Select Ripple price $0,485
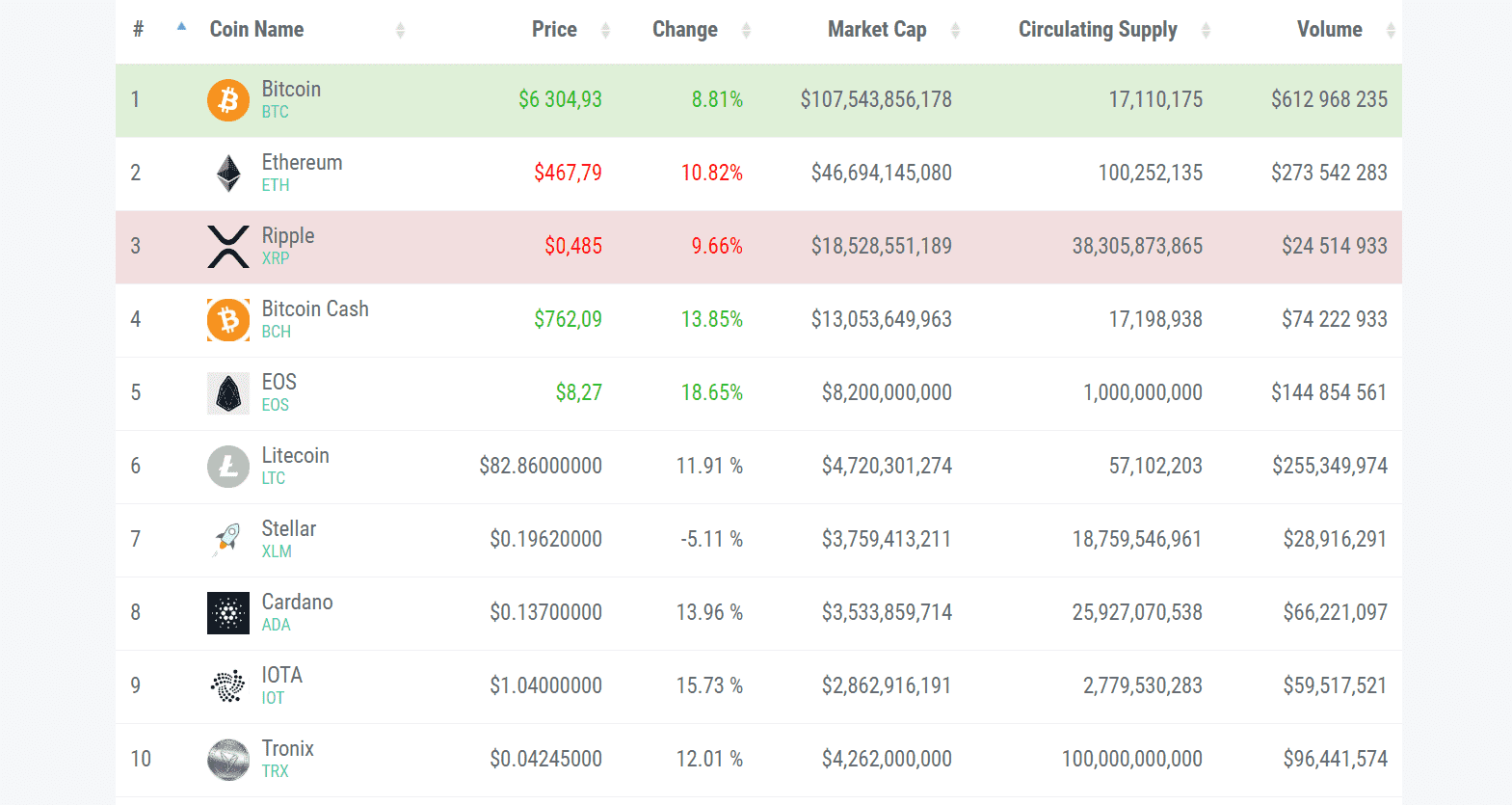Image resolution: width=1512 pixels, height=805 pixels. (x=573, y=246)
